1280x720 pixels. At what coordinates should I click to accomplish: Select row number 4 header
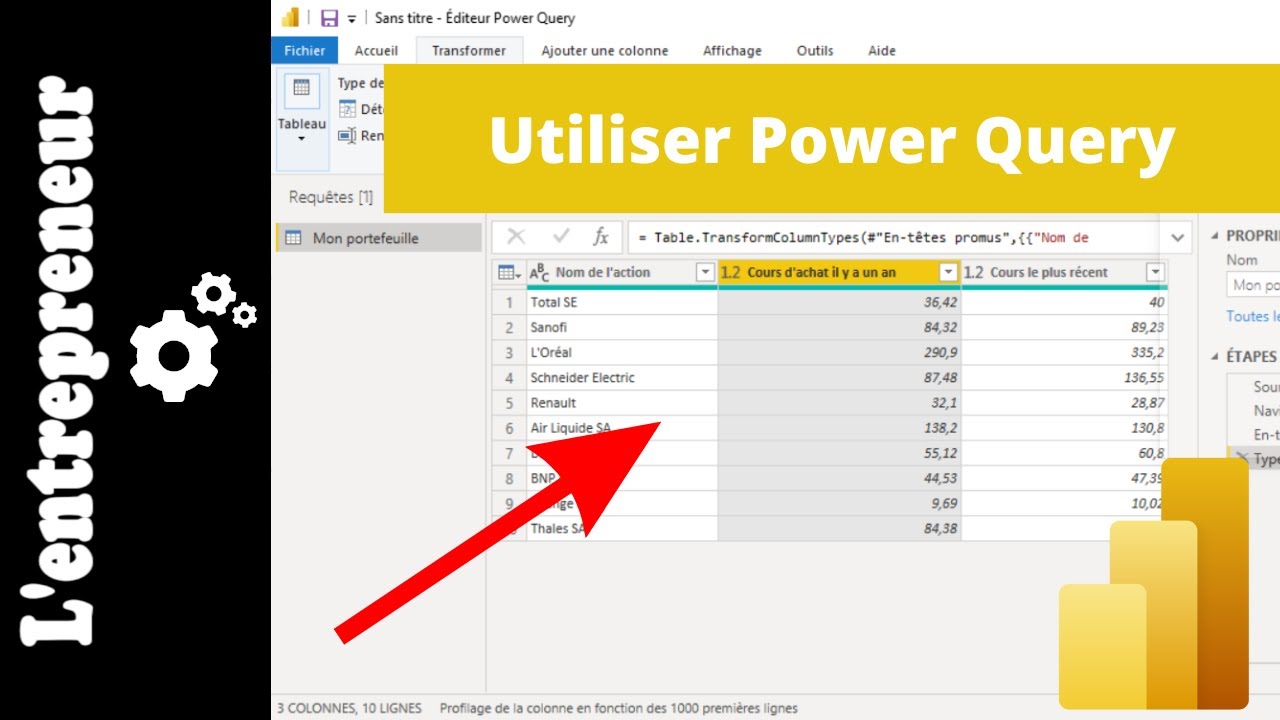pos(509,377)
